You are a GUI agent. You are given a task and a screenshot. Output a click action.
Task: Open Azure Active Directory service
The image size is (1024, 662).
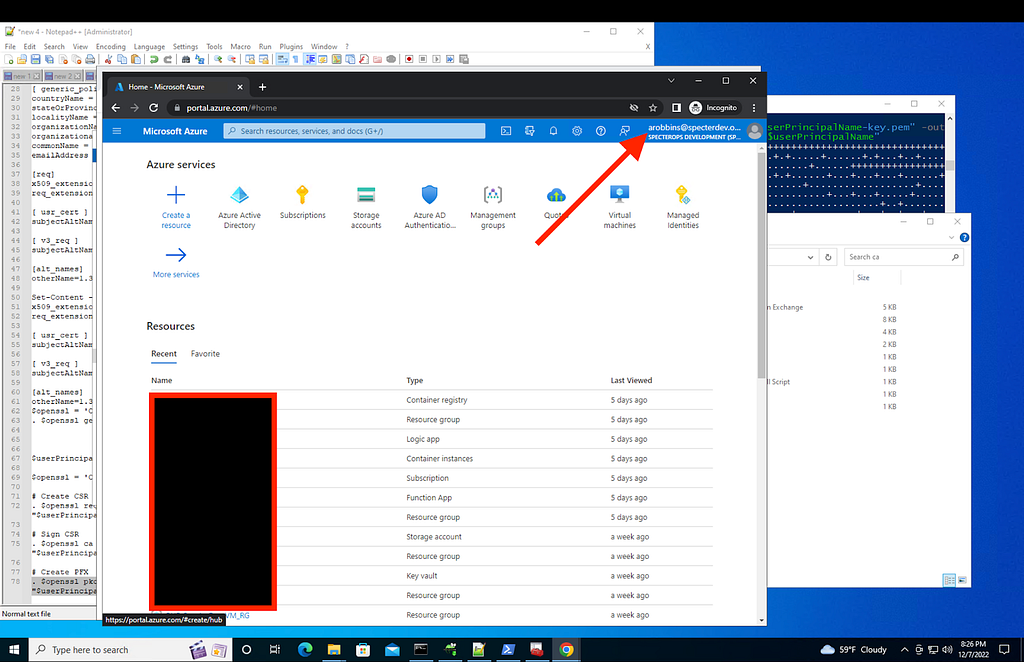[x=239, y=207]
